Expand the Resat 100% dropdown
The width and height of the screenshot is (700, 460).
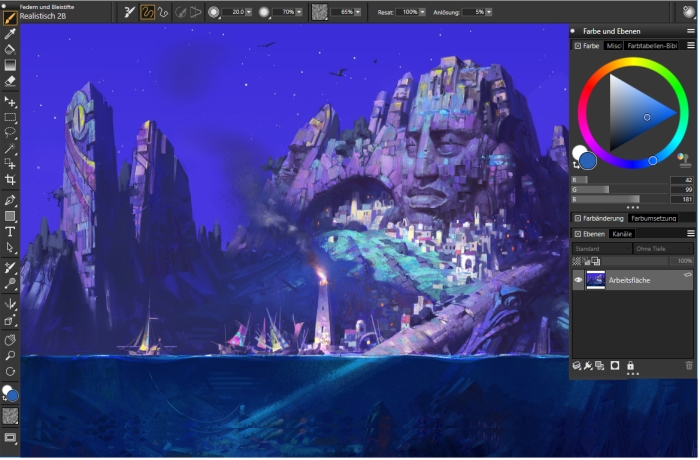(x=424, y=12)
